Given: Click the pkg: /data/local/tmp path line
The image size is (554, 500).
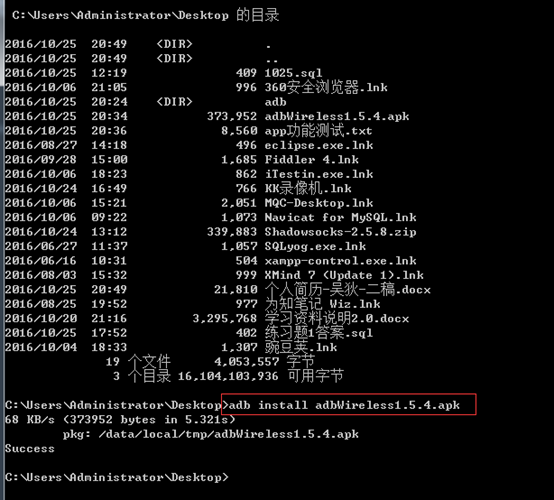Looking at the screenshot, I should tap(211, 434).
